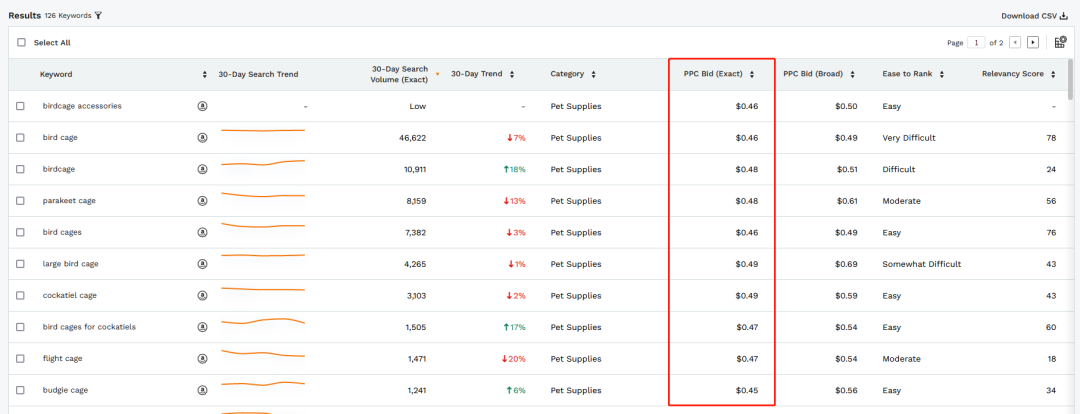Screen dimensions: 1080x414
Task: Click the Amazon icon for birdcage keyword
Action: coord(202,169)
